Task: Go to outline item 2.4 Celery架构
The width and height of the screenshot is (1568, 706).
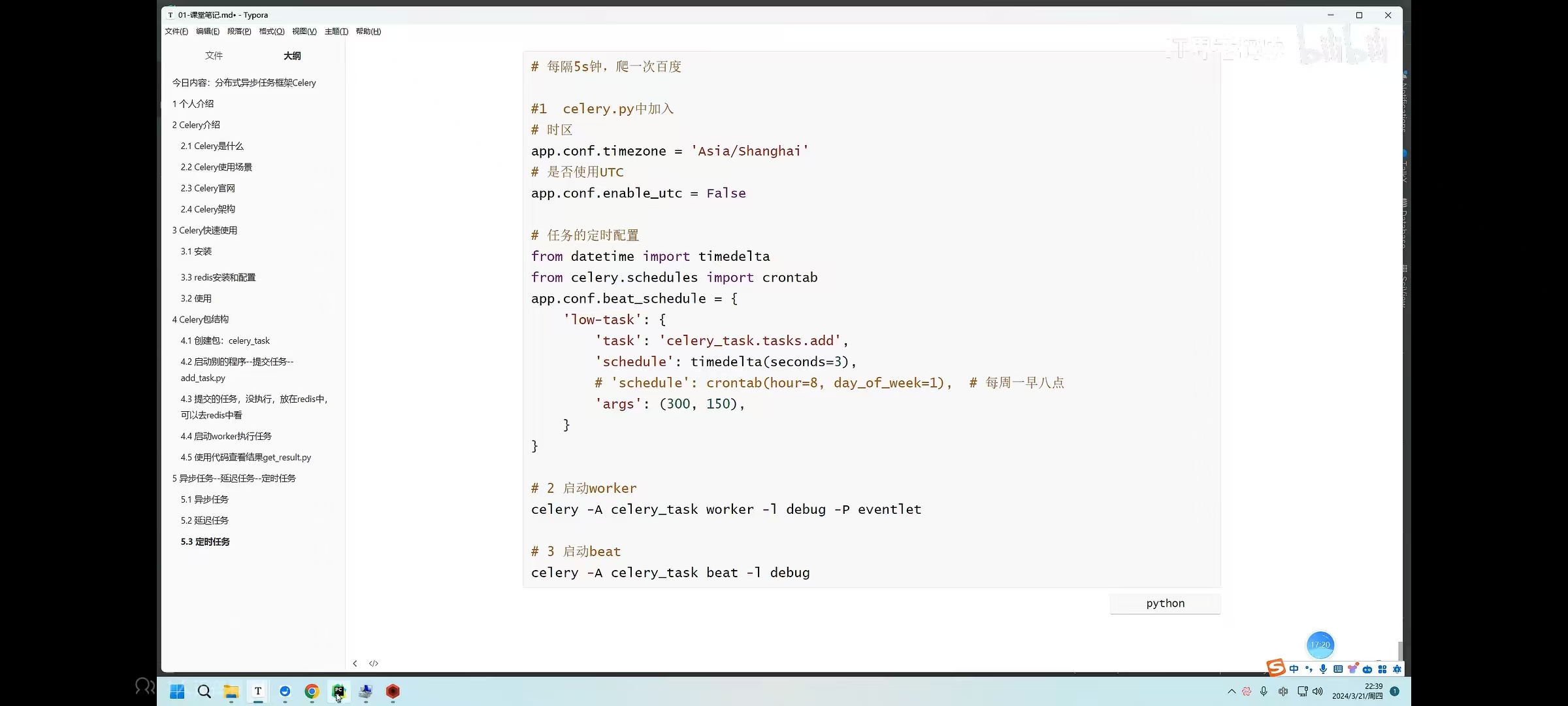Action: pos(208,209)
